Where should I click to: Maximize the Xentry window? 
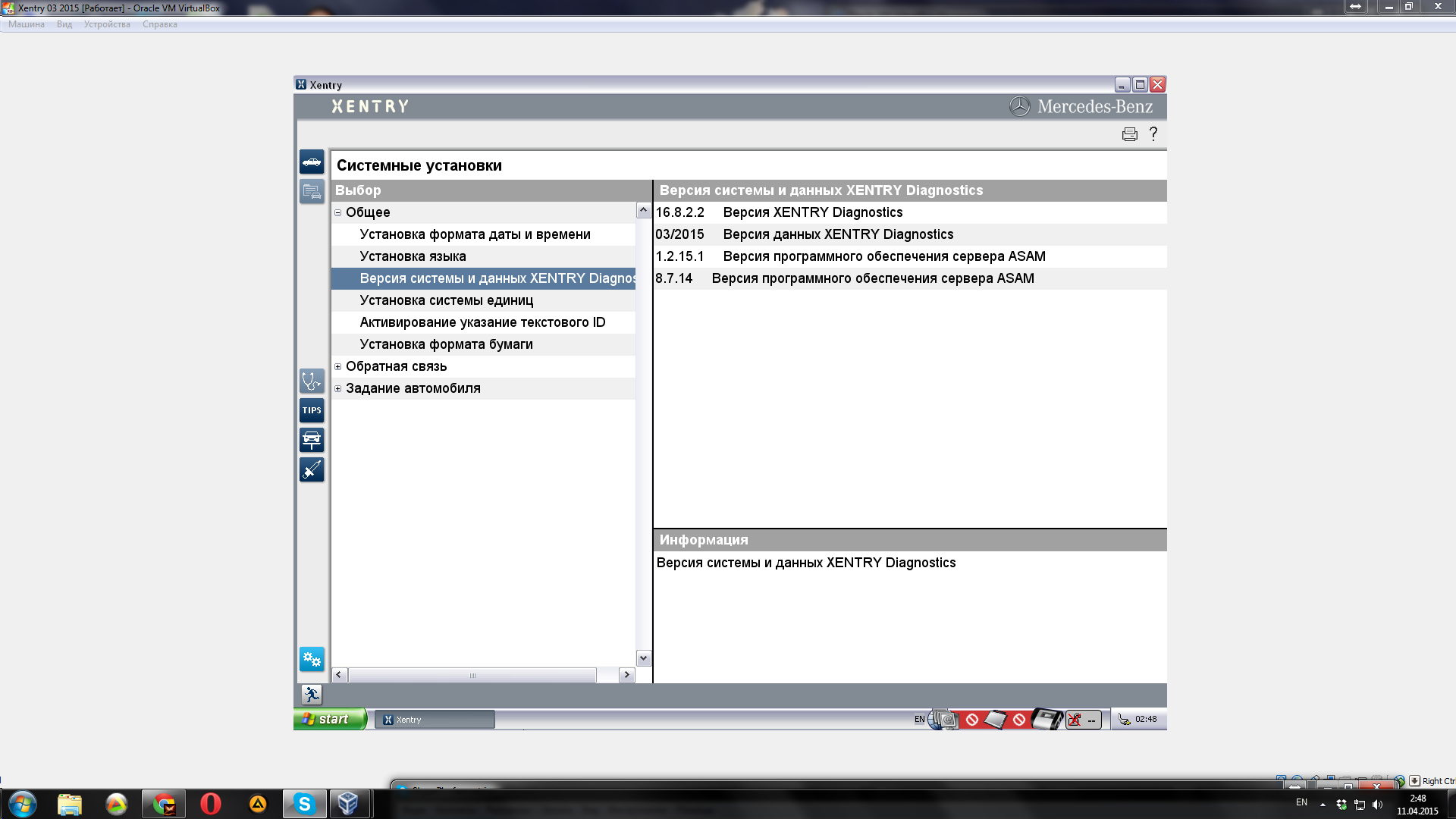pos(1140,85)
